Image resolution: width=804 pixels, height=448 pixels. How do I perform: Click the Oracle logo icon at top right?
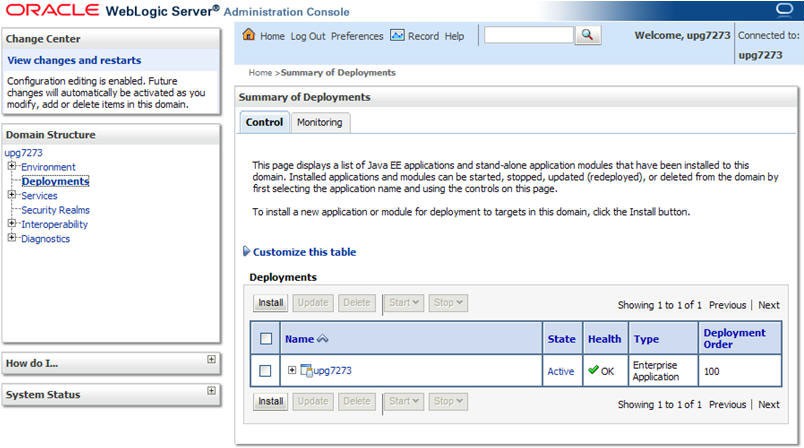click(x=785, y=9)
